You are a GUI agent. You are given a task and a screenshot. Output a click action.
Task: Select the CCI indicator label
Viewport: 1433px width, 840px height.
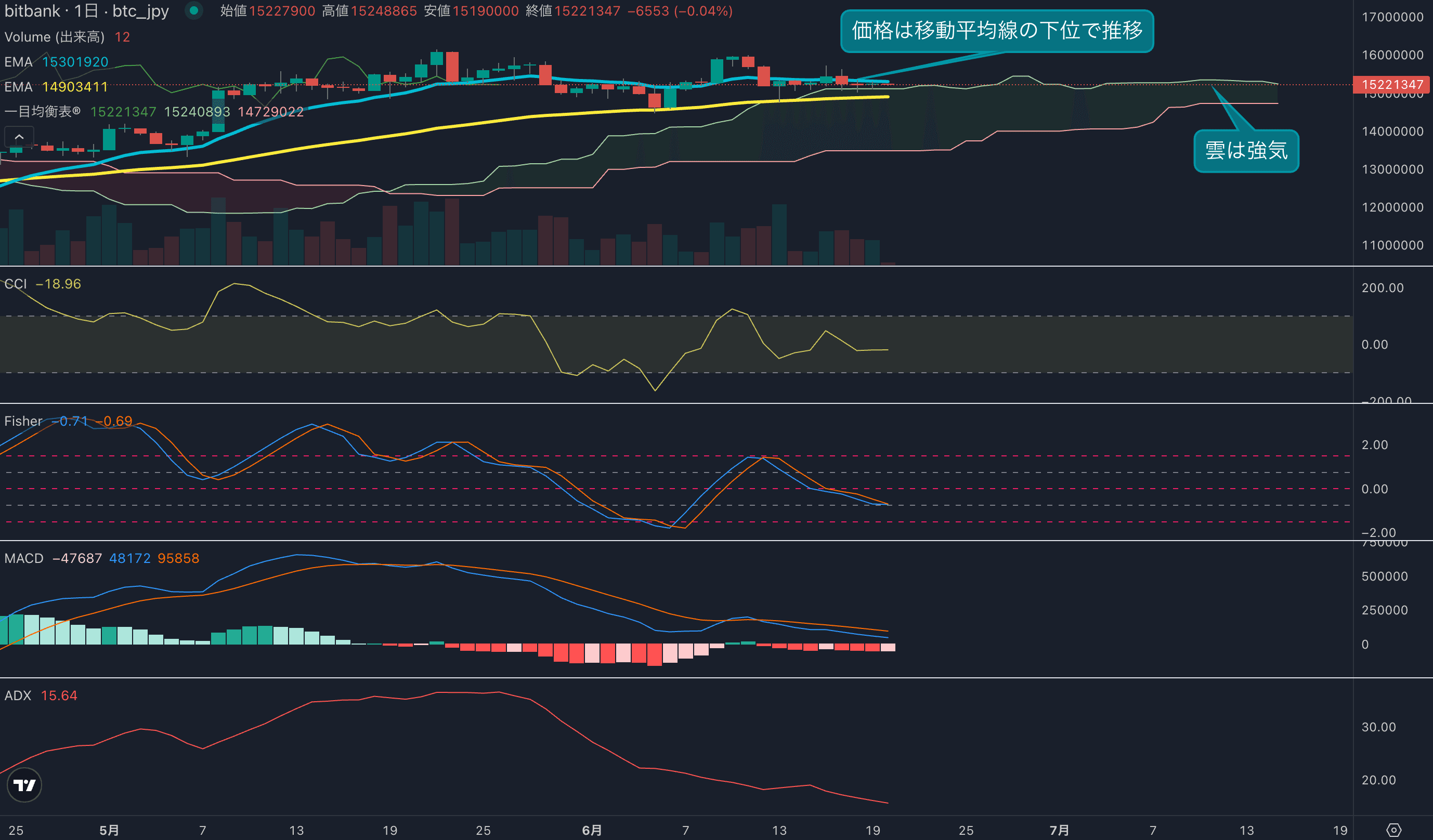tap(16, 284)
